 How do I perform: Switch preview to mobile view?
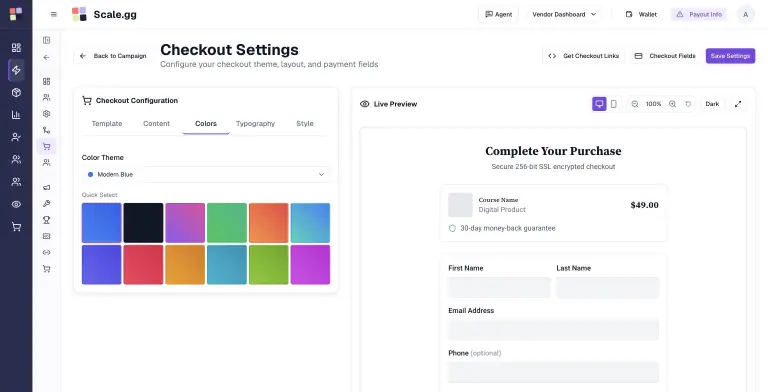point(614,104)
